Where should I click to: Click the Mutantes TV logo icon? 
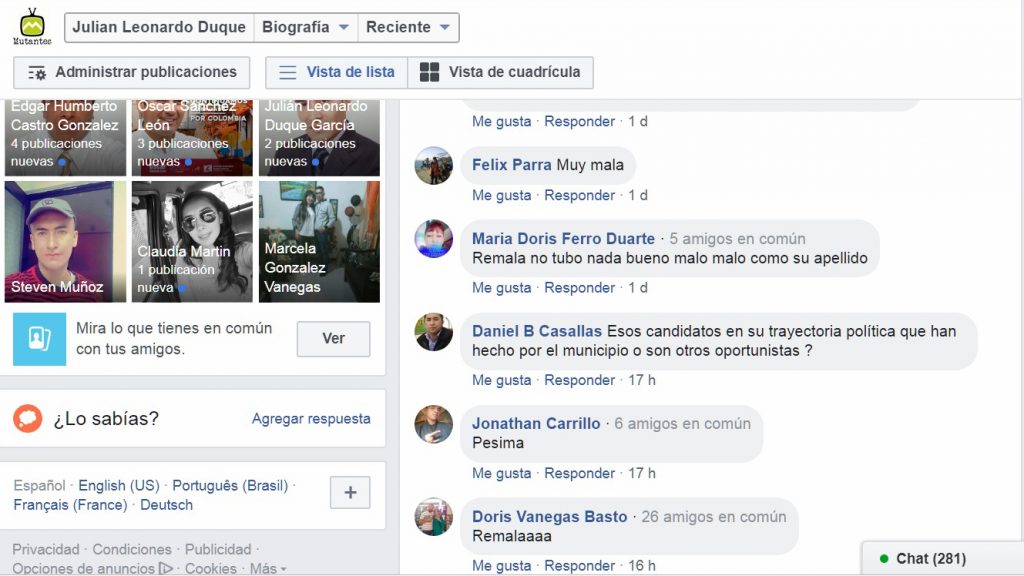[32, 27]
